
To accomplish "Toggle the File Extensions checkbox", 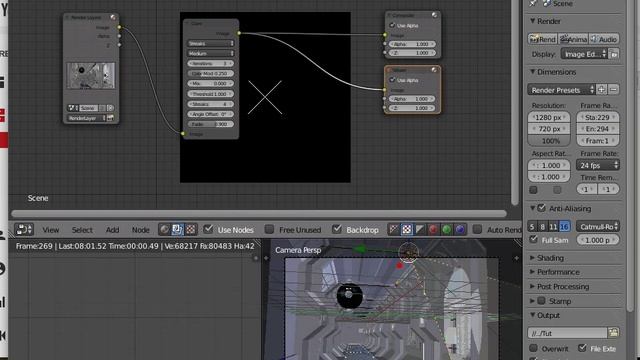I will pyautogui.click(x=582, y=348).
